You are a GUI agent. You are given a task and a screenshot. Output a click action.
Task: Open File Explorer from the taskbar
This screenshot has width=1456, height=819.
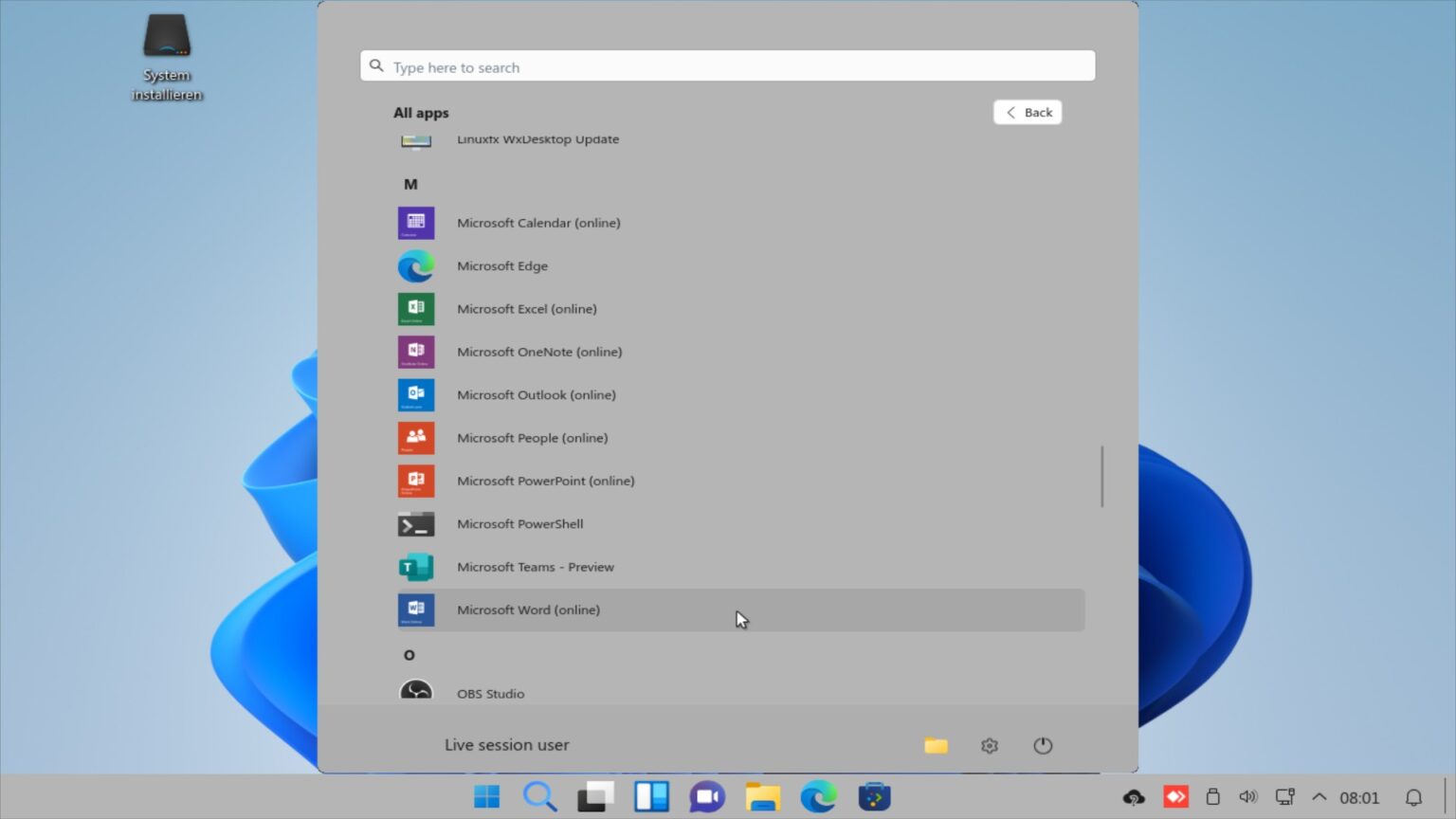[762, 797]
